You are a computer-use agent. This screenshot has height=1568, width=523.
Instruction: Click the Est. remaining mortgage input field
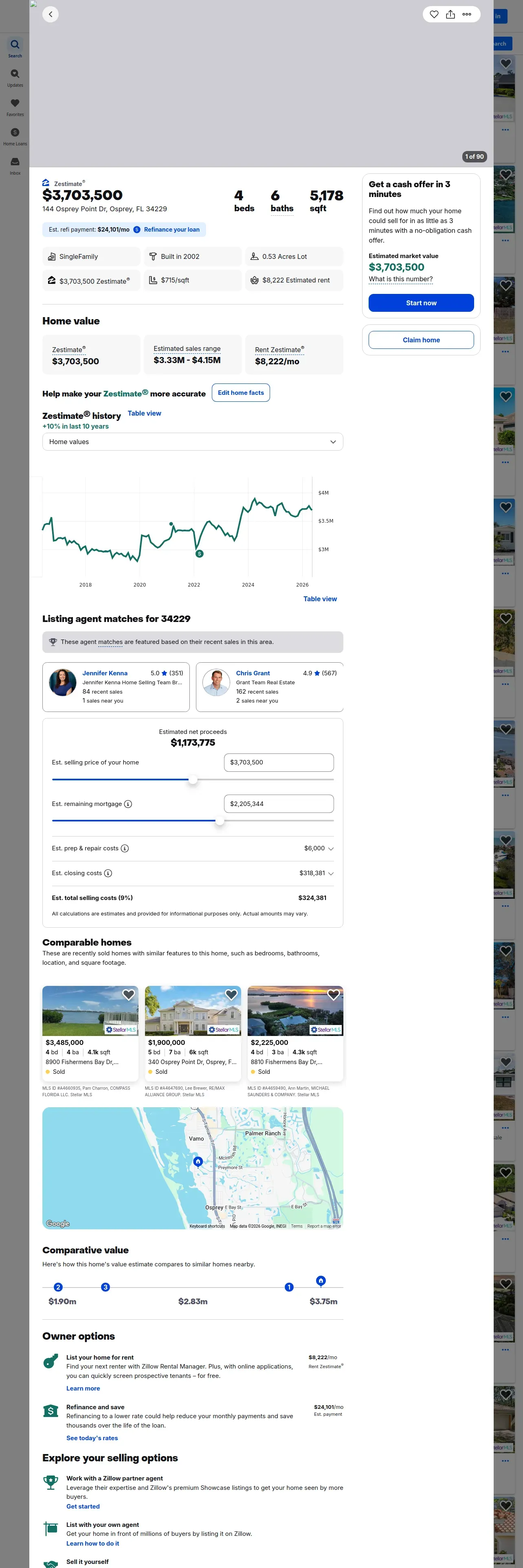(279, 804)
